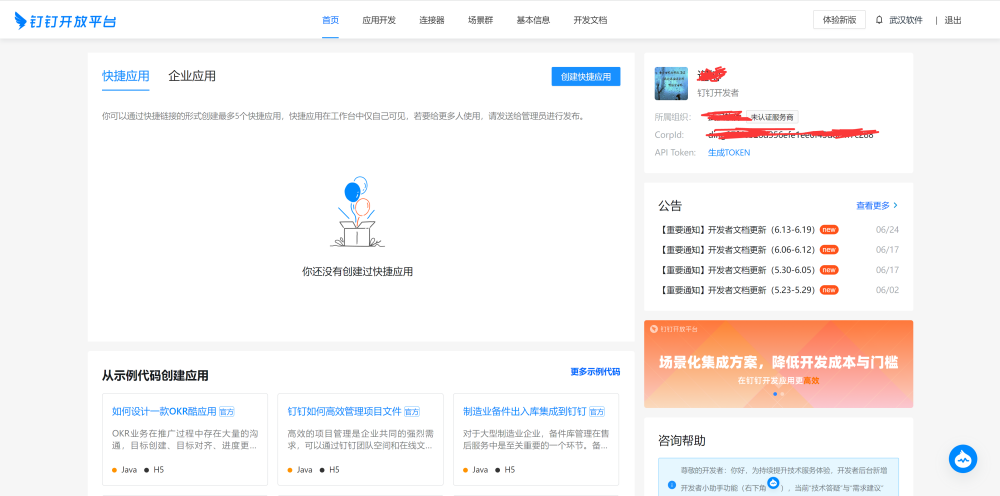Select the 快捷应用 tab

(x=125, y=76)
